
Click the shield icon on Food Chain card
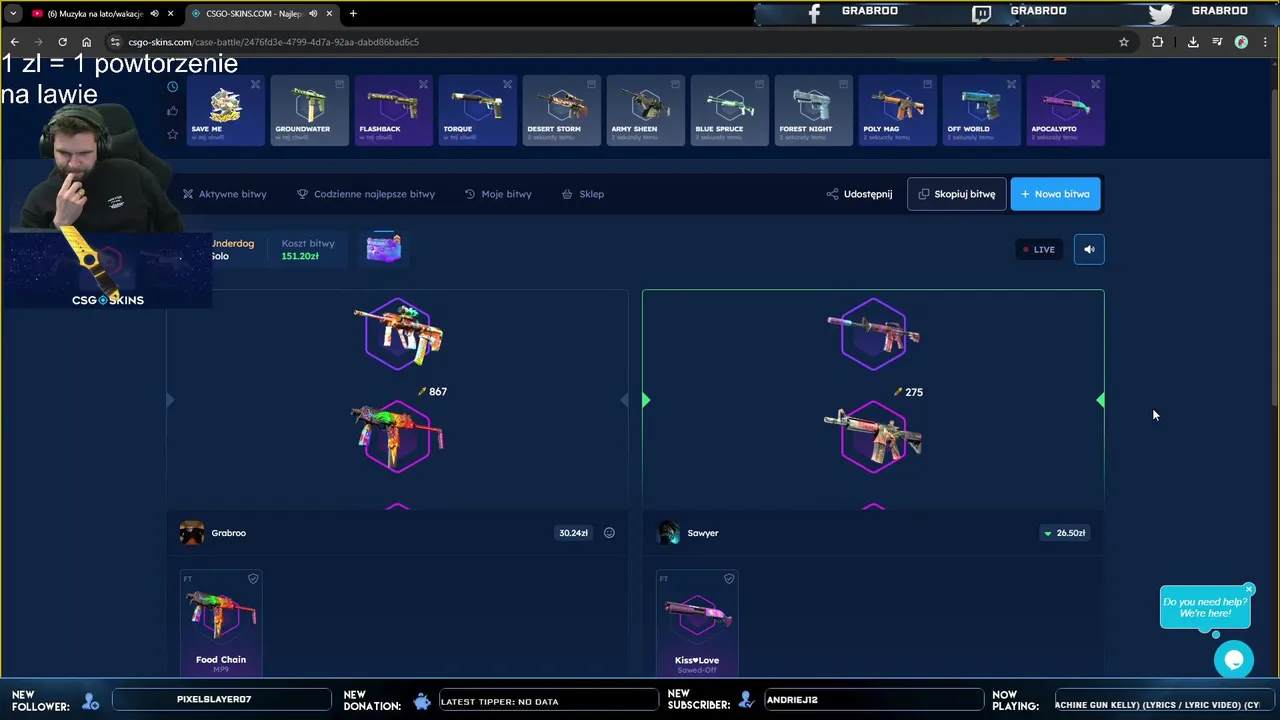(x=253, y=578)
